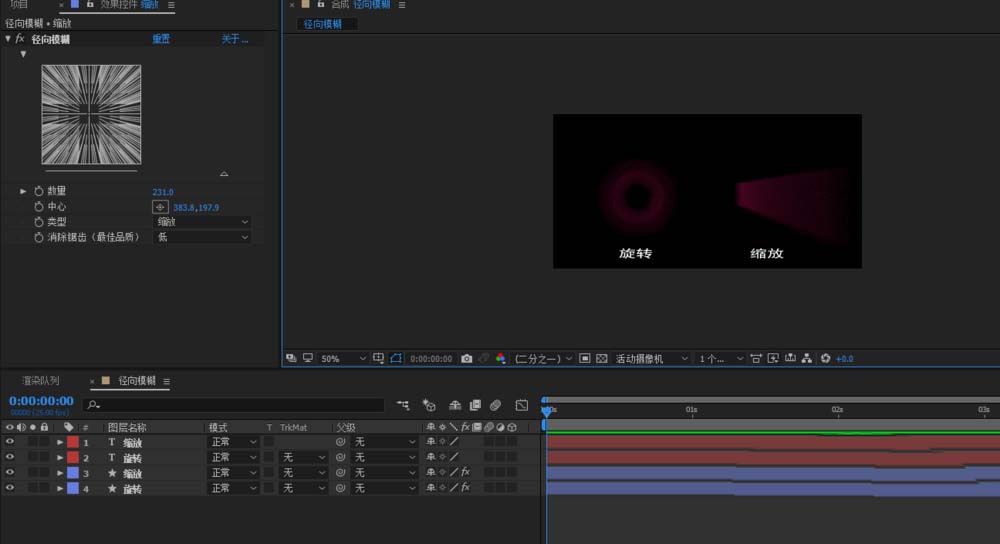Image resolution: width=1000 pixels, height=544 pixels.
Task: Open the graph editor icon
Action: tap(522, 405)
